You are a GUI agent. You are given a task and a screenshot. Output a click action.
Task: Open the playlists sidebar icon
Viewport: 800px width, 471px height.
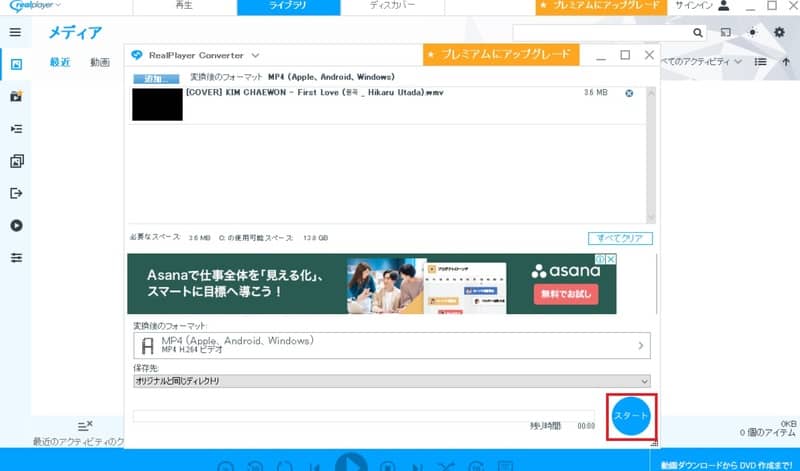pyautogui.click(x=16, y=129)
